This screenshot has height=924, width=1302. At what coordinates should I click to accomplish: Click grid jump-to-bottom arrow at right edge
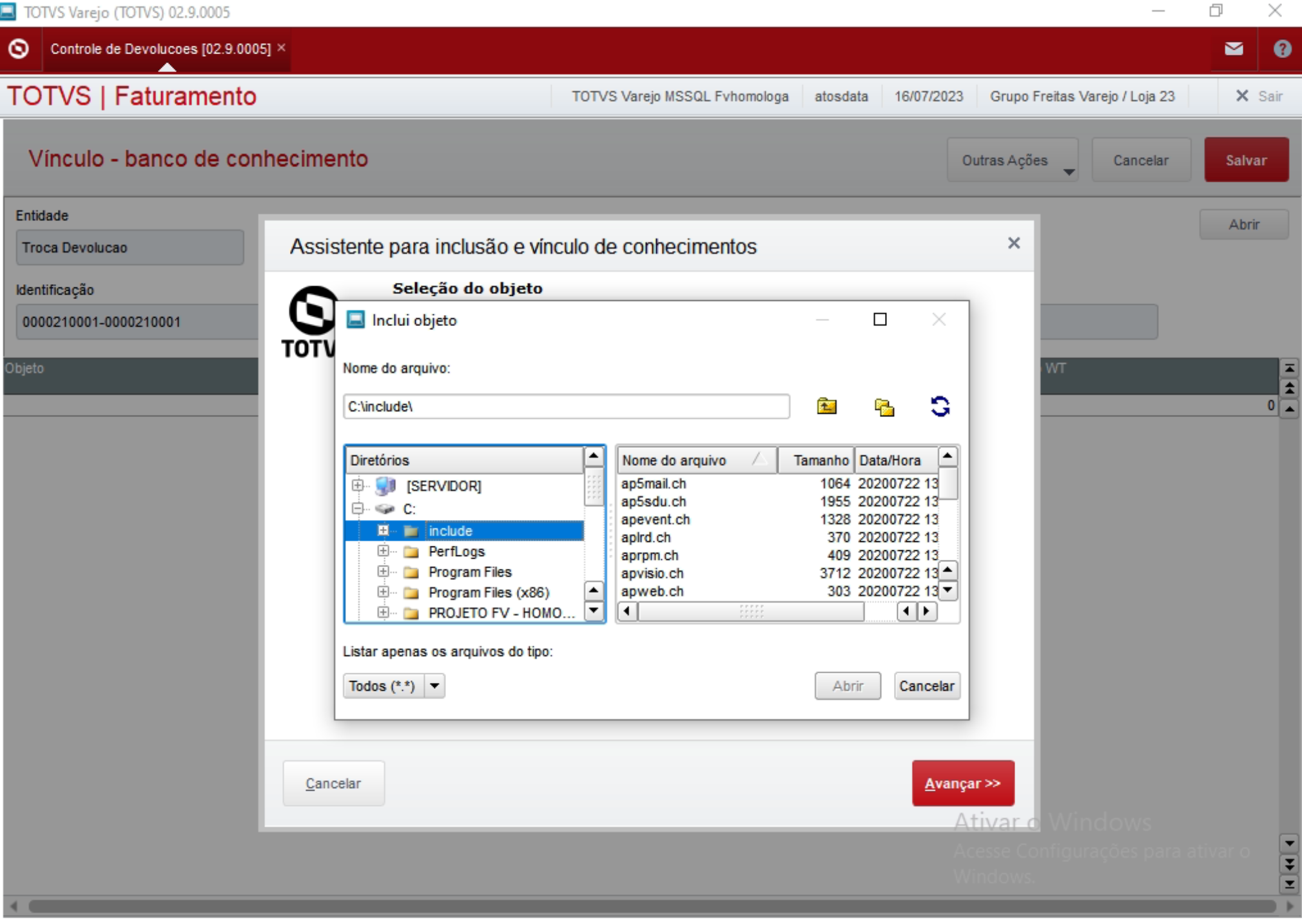pyautogui.click(x=1289, y=884)
